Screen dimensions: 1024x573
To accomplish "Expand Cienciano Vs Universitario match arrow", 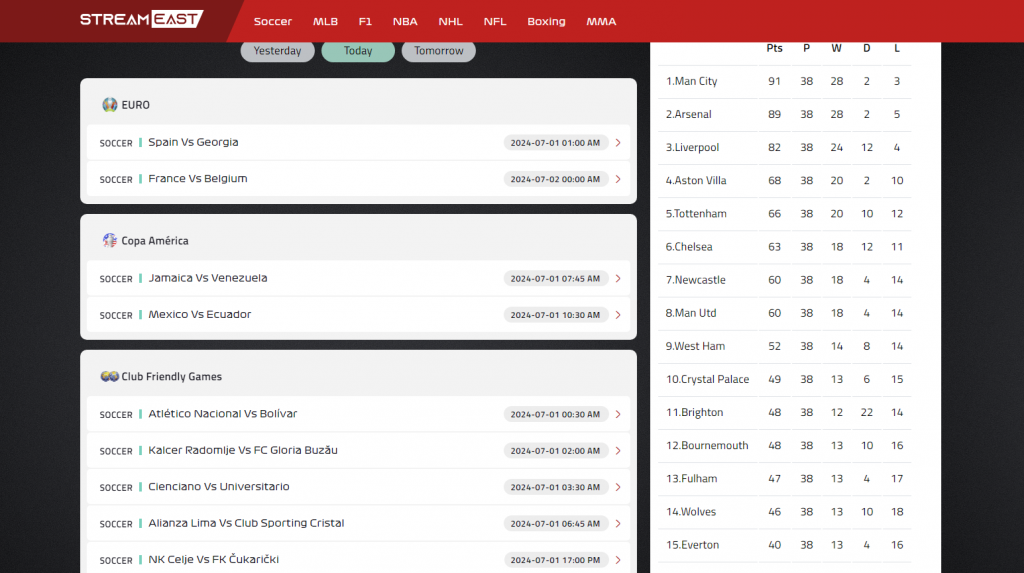I will coord(618,487).
